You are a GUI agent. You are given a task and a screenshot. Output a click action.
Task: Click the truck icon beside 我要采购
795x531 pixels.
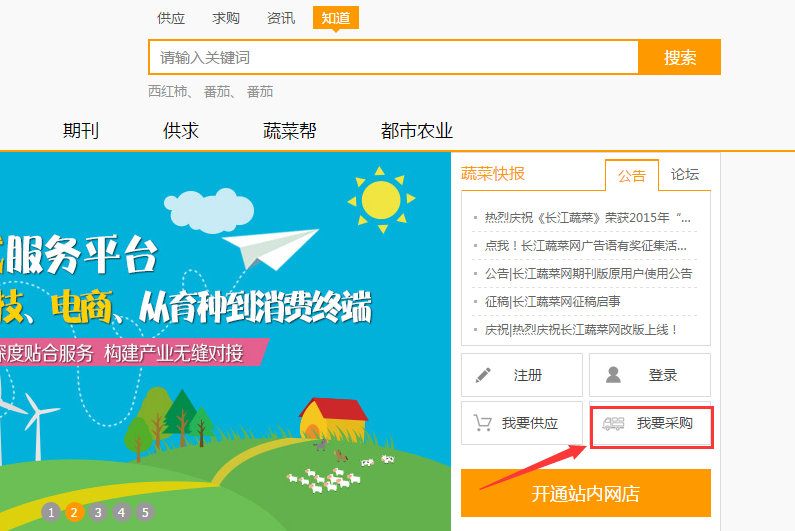tap(613, 423)
